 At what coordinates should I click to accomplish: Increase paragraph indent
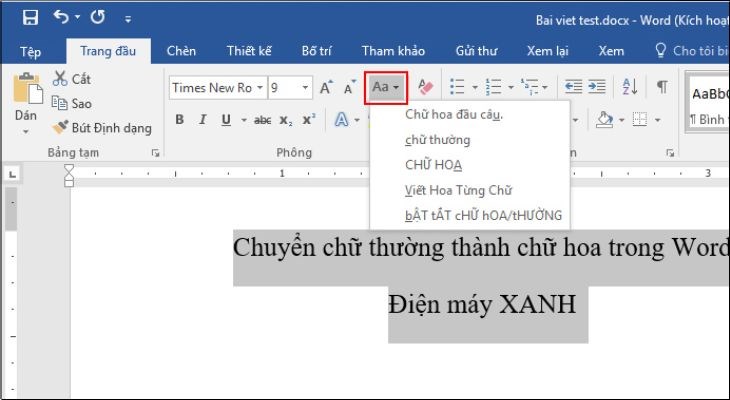597,87
